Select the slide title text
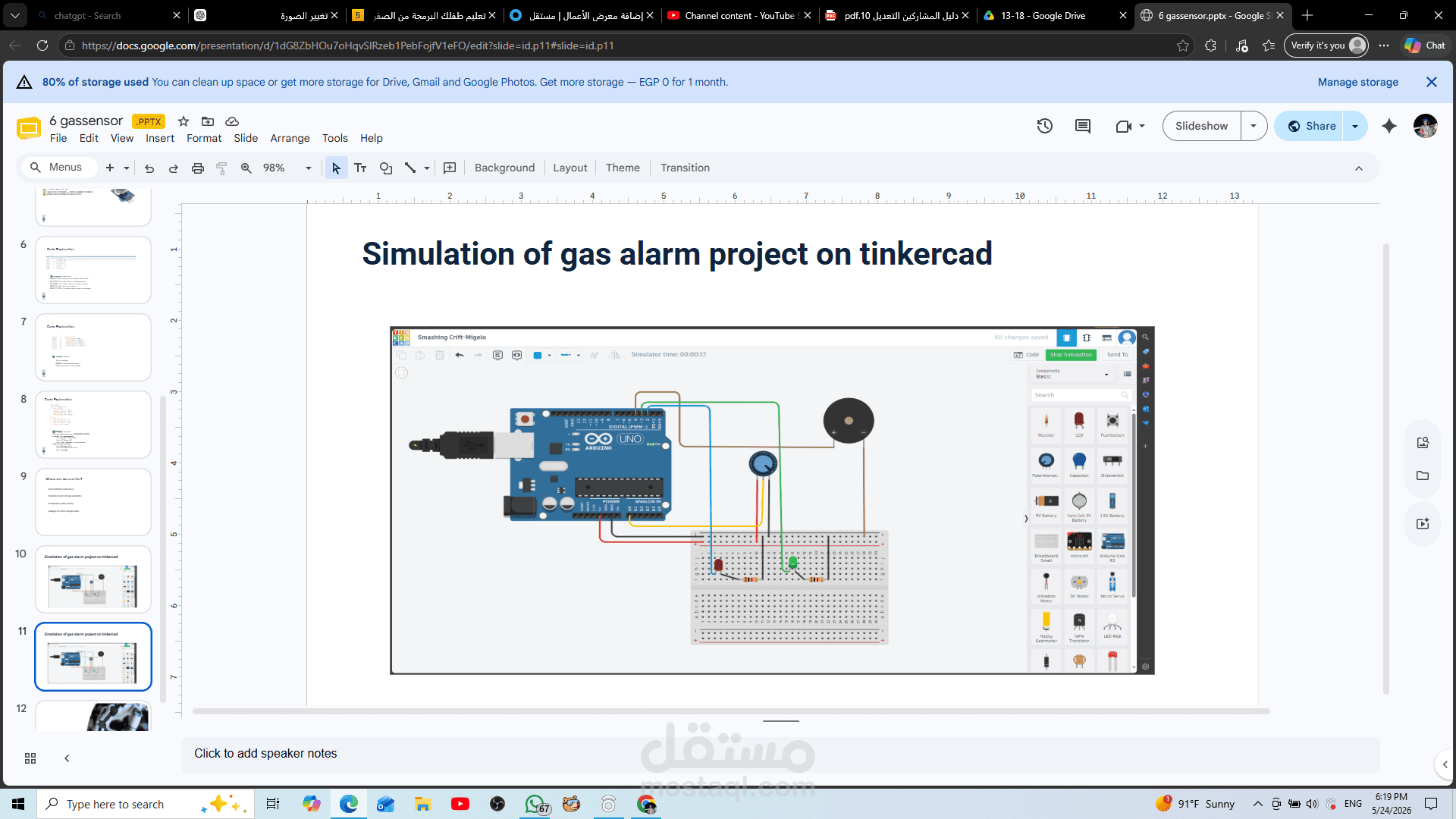Screen dimensions: 1456x819 click(677, 254)
